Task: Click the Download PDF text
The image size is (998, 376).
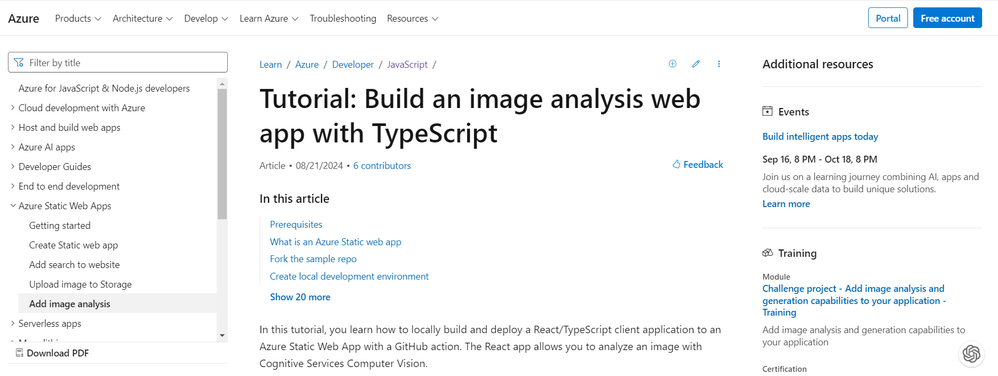Action: [x=57, y=353]
